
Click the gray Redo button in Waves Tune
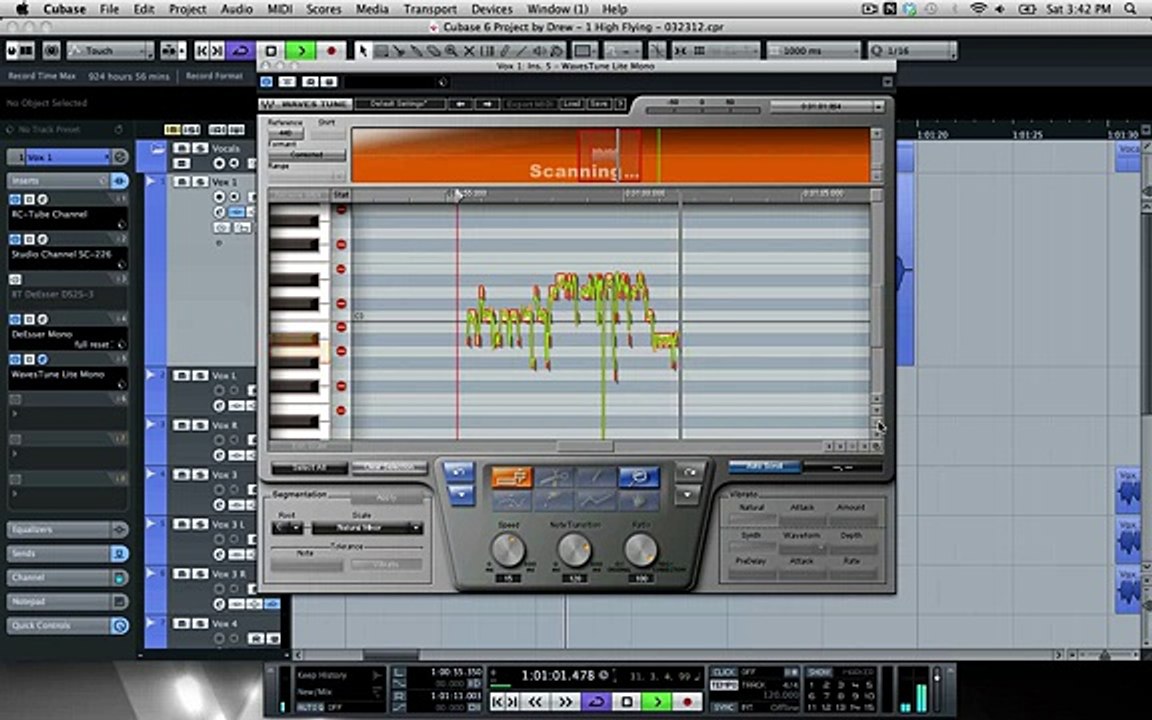[x=689, y=471]
